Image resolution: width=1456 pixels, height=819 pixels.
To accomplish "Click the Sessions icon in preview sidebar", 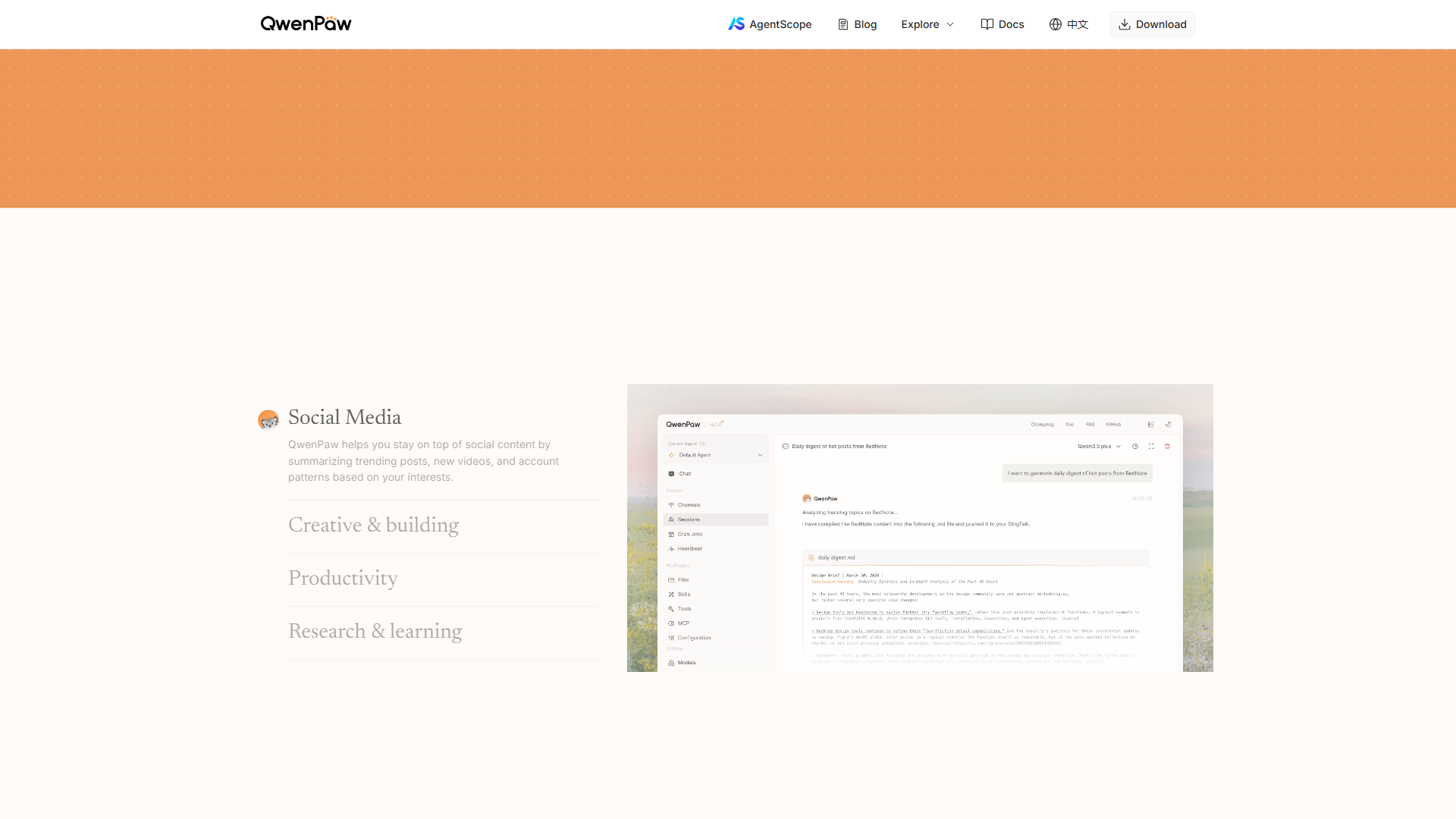I will pyautogui.click(x=671, y=519).
